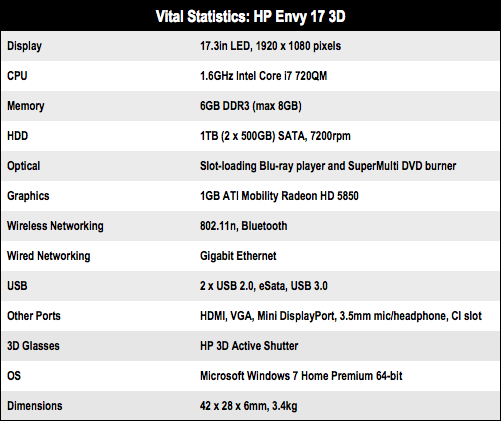Viewport: 501px width, 421px height.
Task: Select the Wireless Networking label
Action: click(x=55, y=226)
